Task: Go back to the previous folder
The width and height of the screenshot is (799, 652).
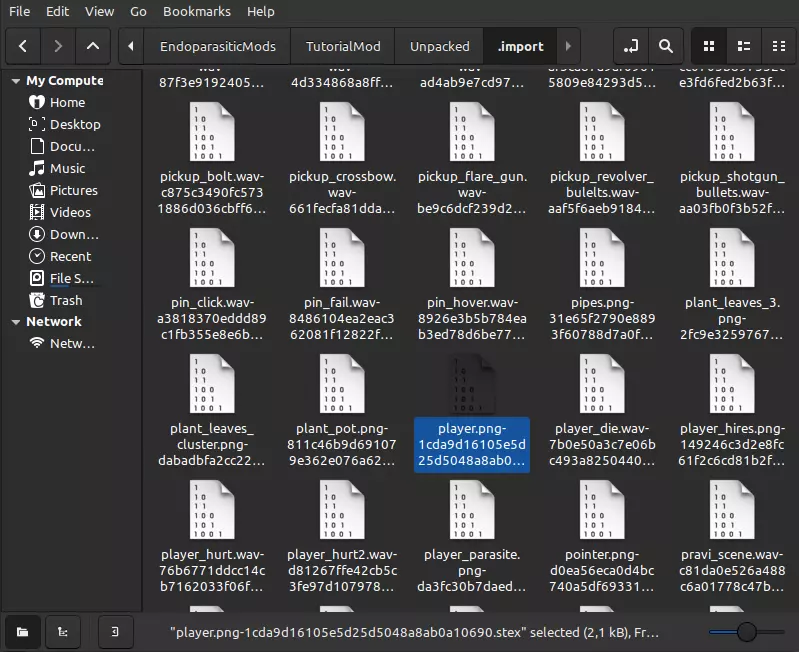Action: [23, 46]
